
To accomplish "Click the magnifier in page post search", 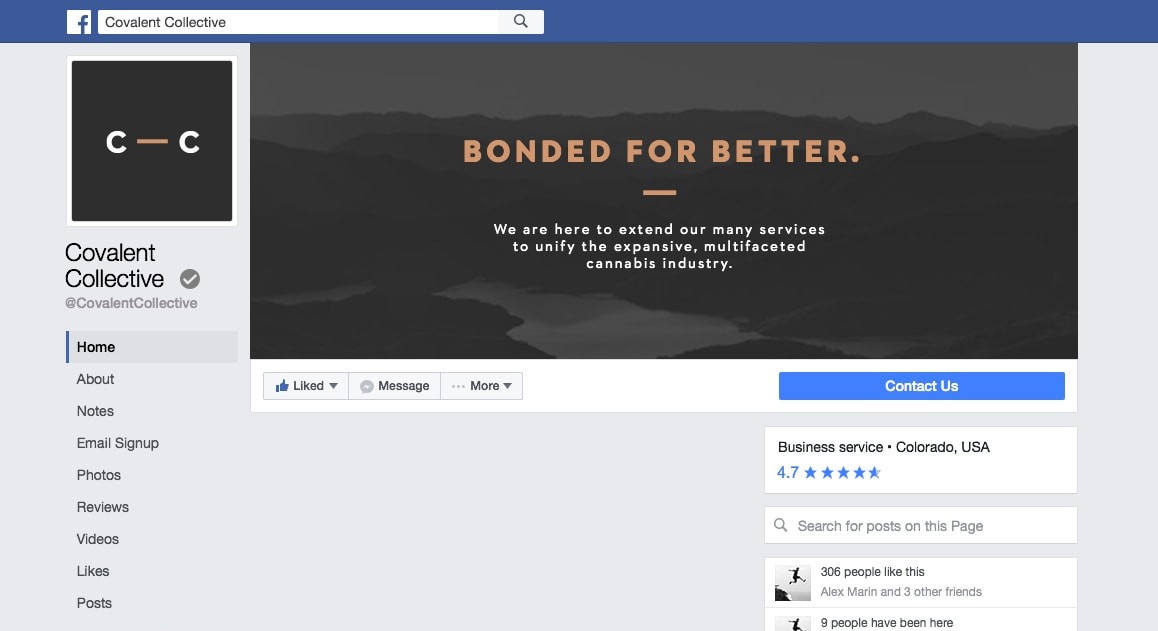I will pyautogui.click(x=781, y=525).
